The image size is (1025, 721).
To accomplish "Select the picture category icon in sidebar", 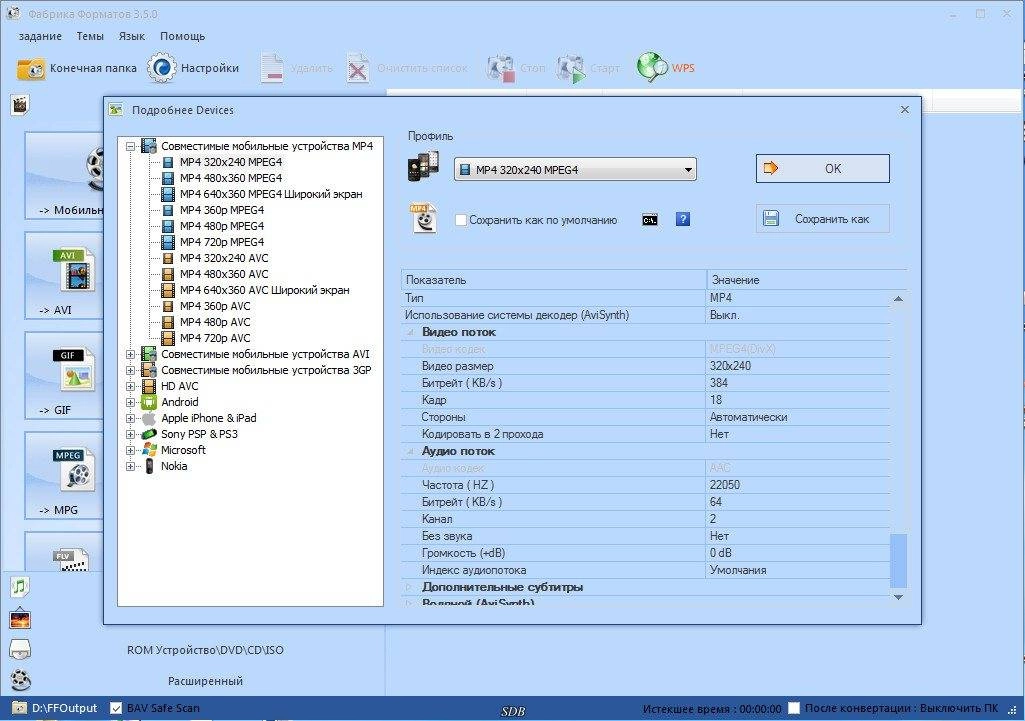I will 20,618.
